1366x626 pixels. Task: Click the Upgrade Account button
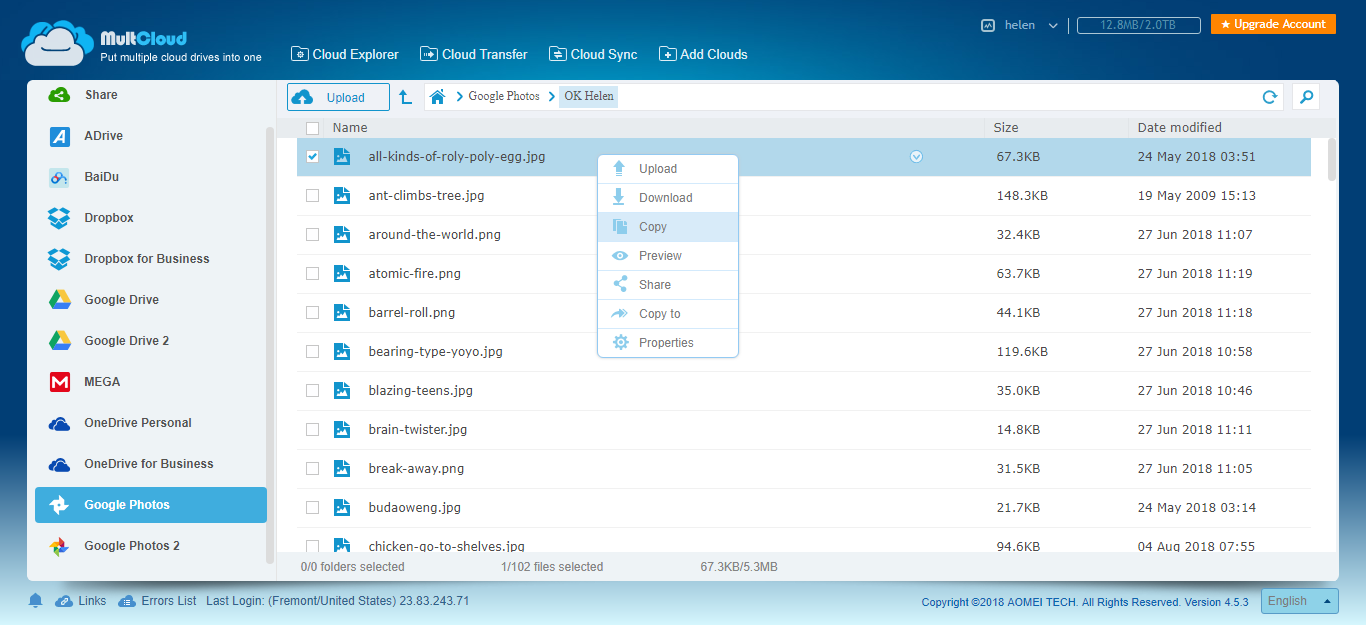(1273, 24)
